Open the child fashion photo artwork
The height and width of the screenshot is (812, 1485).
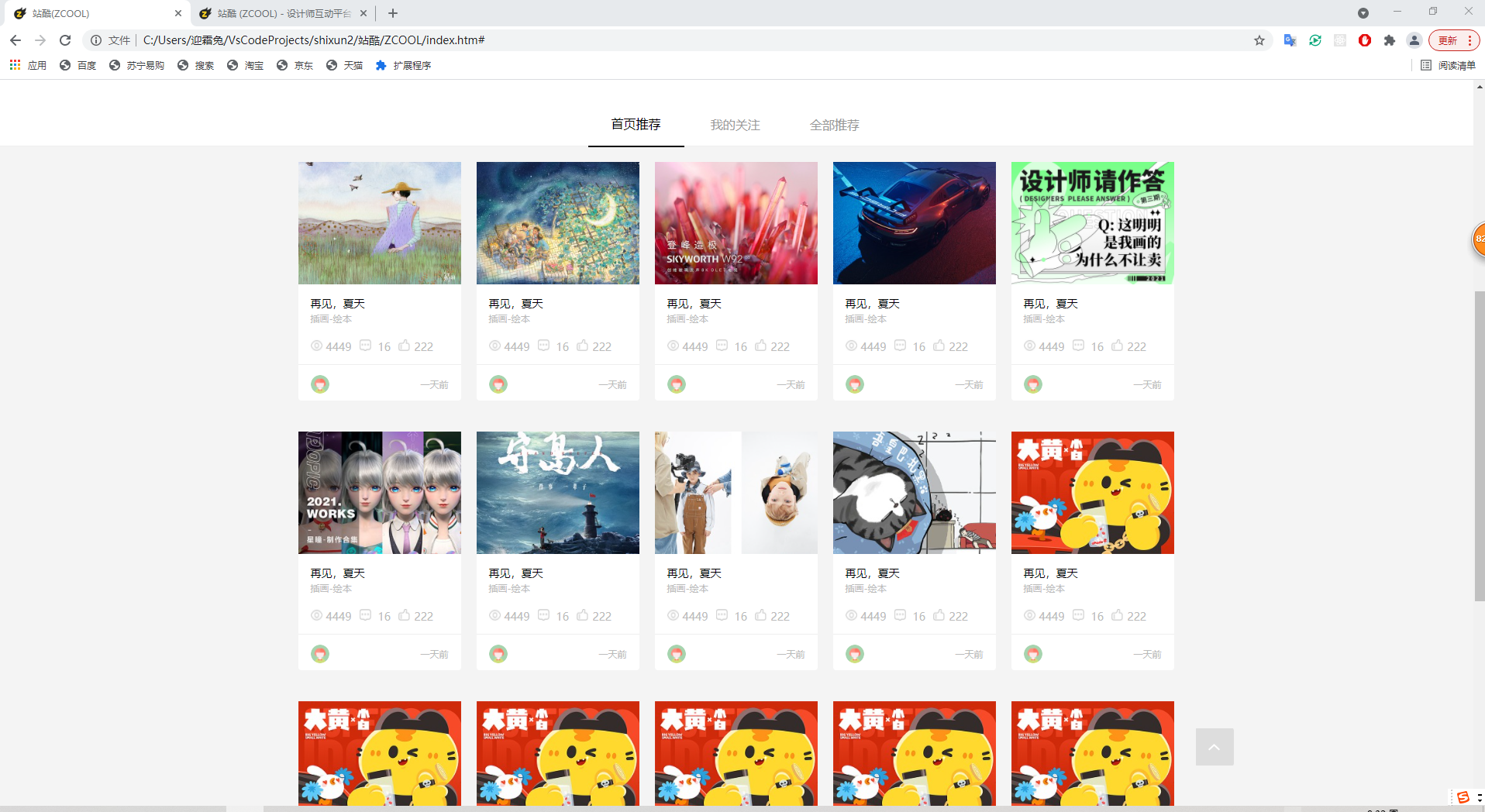pyautogui.click(x=736, y=493)
